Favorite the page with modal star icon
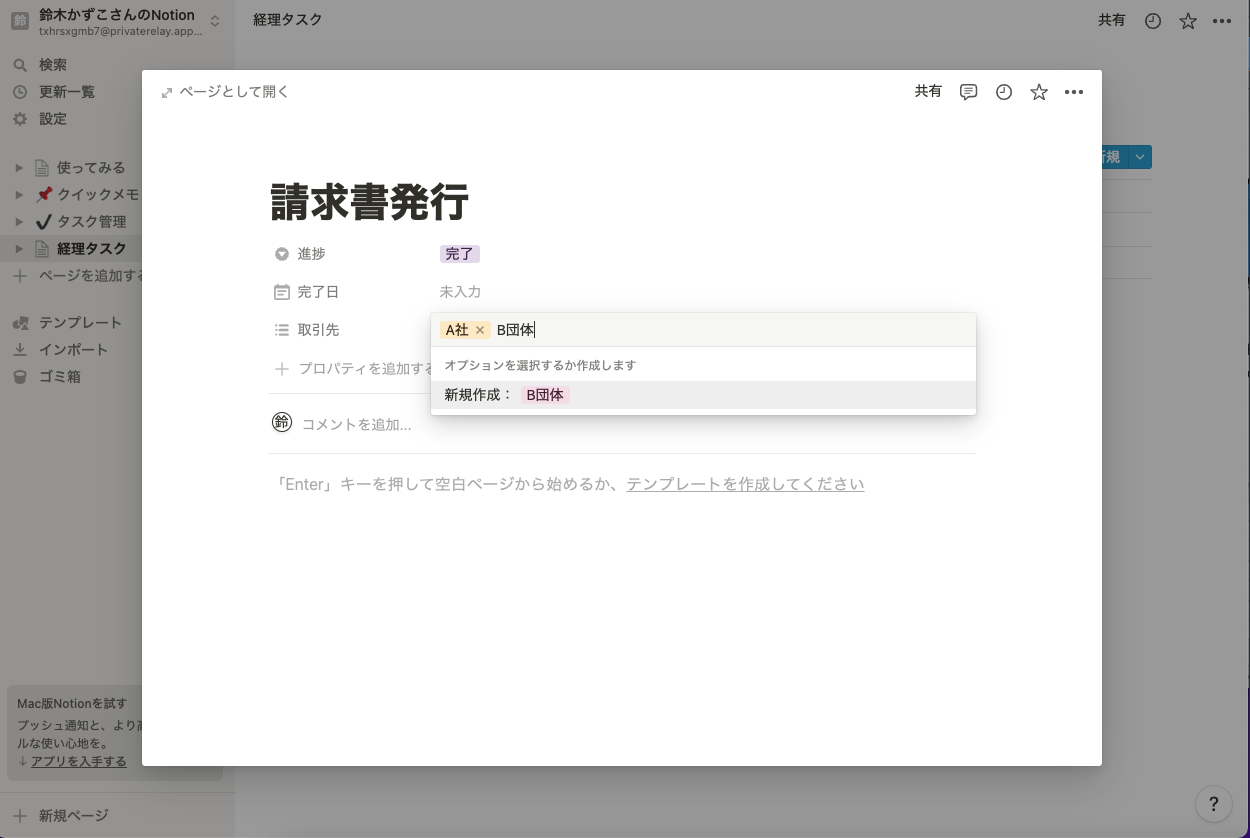Image resolution: width=1250 pixels, height=838 pixels. (1039, 92)
